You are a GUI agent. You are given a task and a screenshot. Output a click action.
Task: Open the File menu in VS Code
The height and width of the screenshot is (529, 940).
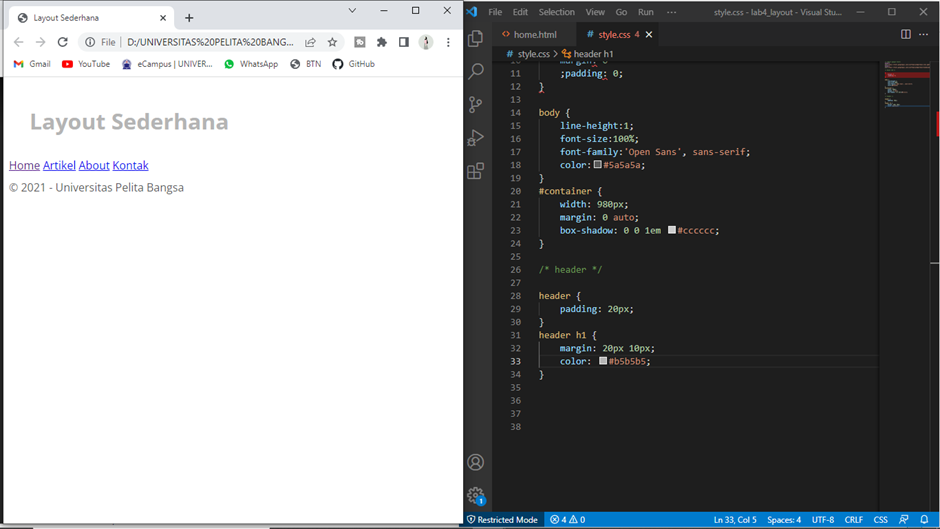pos(495,12)
